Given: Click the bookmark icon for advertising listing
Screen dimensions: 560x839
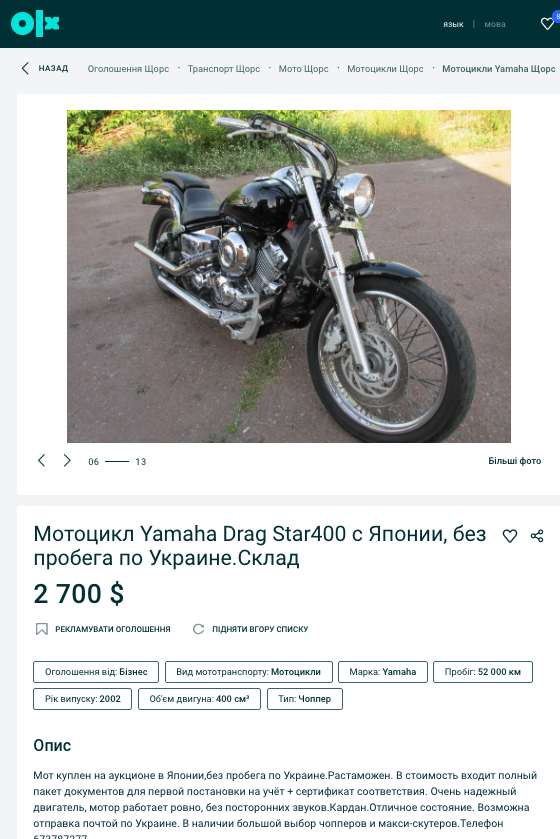Looking at the screenshot, I should (x=42, y=629).
